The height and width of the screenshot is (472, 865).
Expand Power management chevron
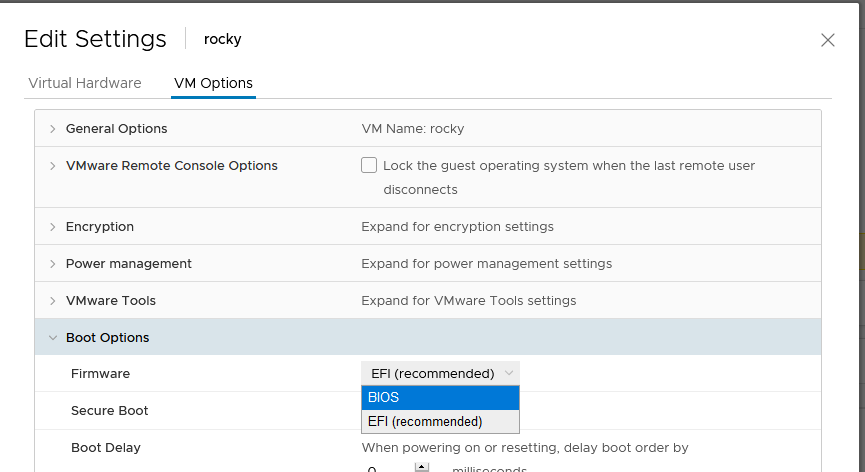(x=52, y=264)
